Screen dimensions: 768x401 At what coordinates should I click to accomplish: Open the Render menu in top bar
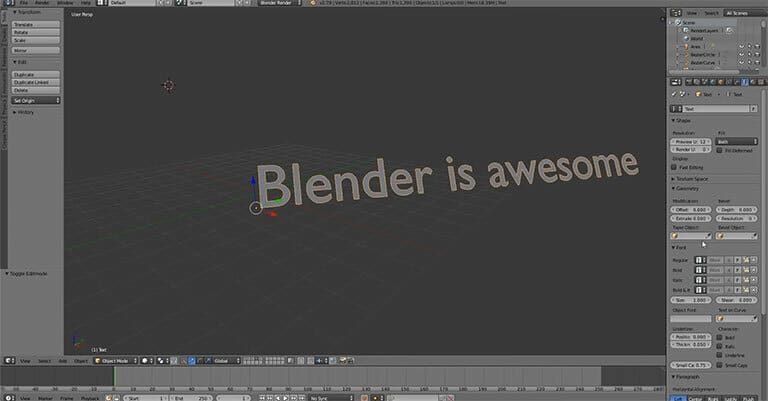43,2
